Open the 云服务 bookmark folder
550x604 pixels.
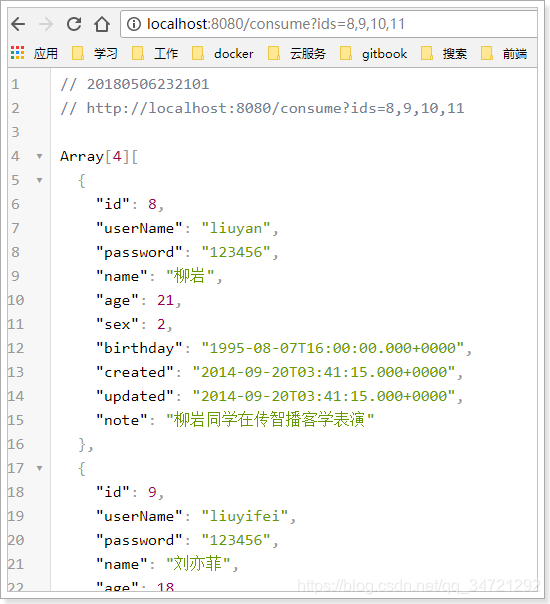tap(297, 53)
